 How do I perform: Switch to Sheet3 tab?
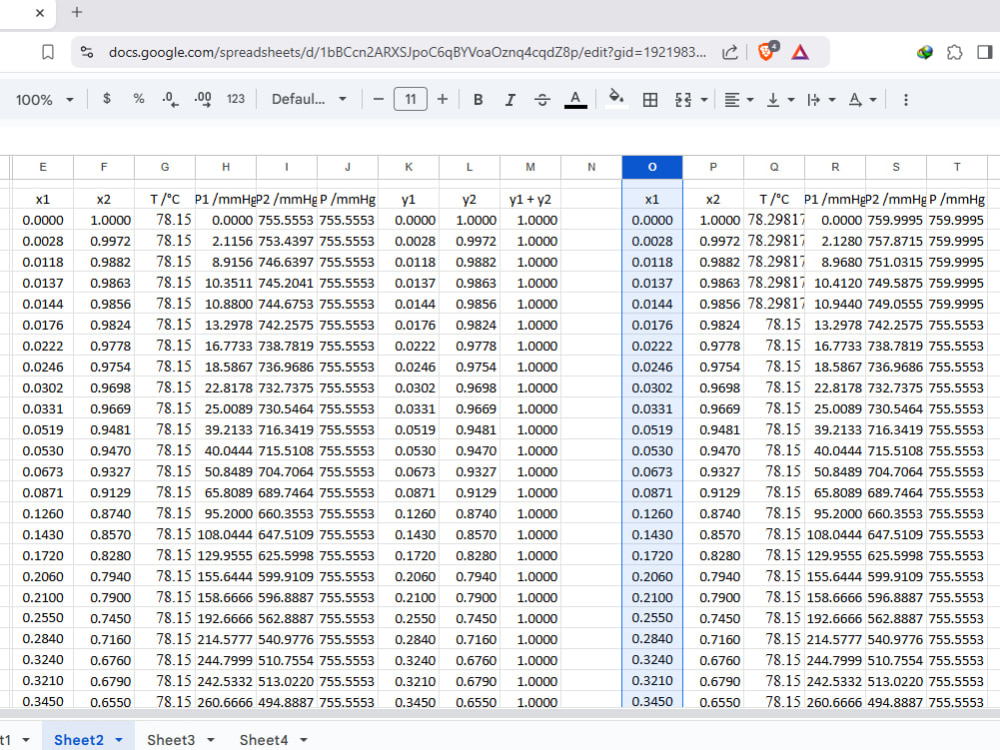[x=171, y=740]
